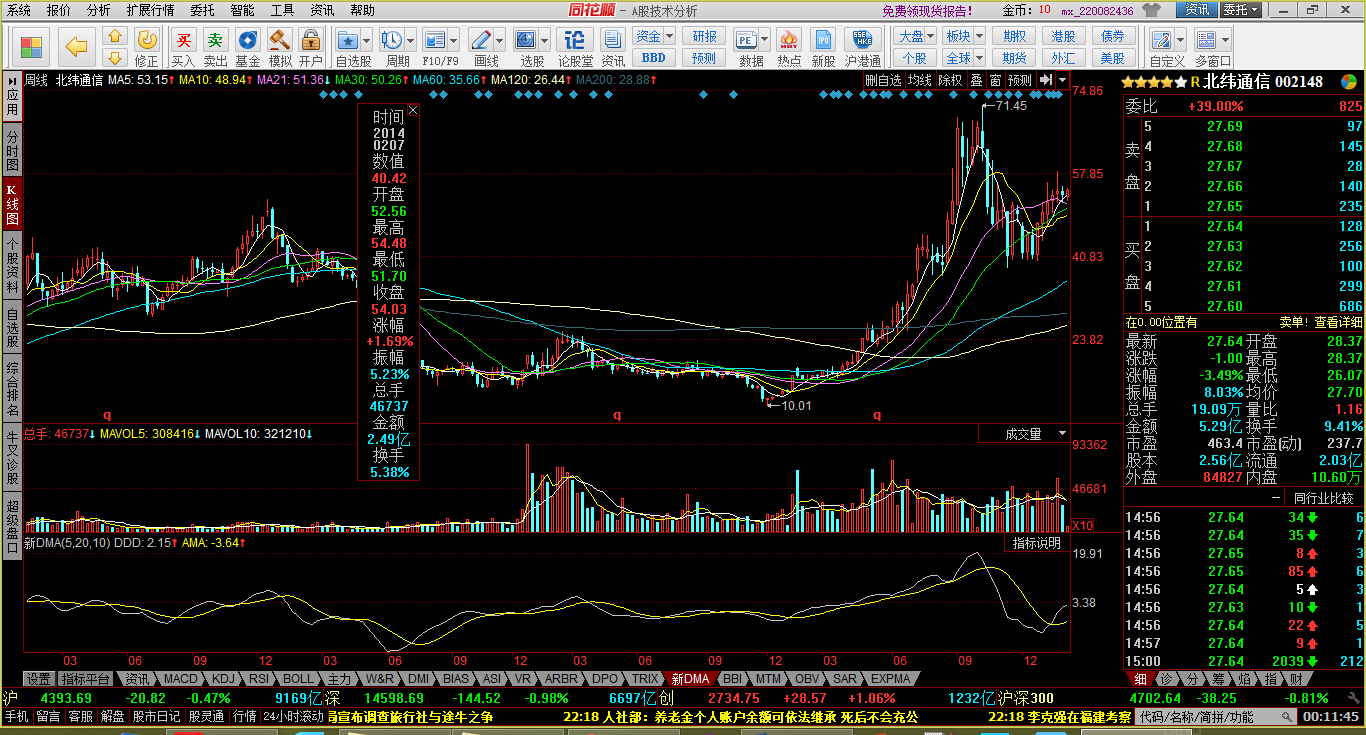The image size is (1366, 735).
Task: Click the 美股 button
Action: click(x=1113, y=57)
